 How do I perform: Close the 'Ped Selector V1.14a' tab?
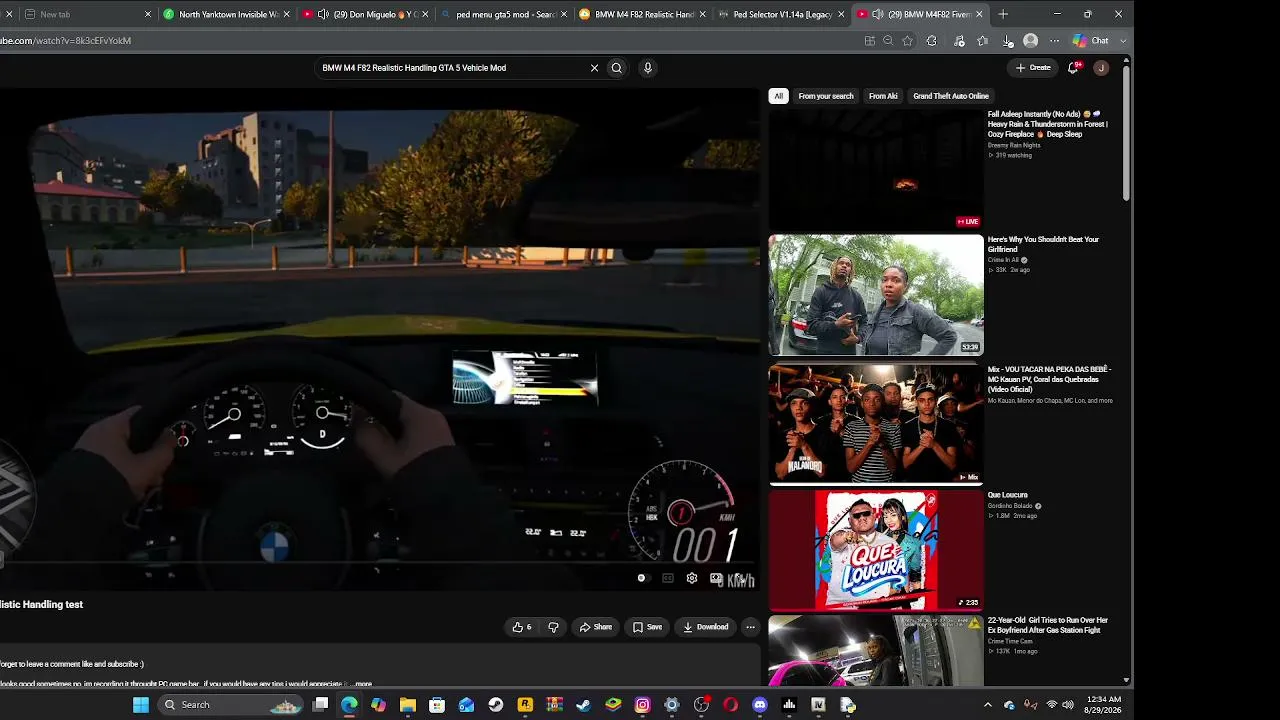[841, 14]
